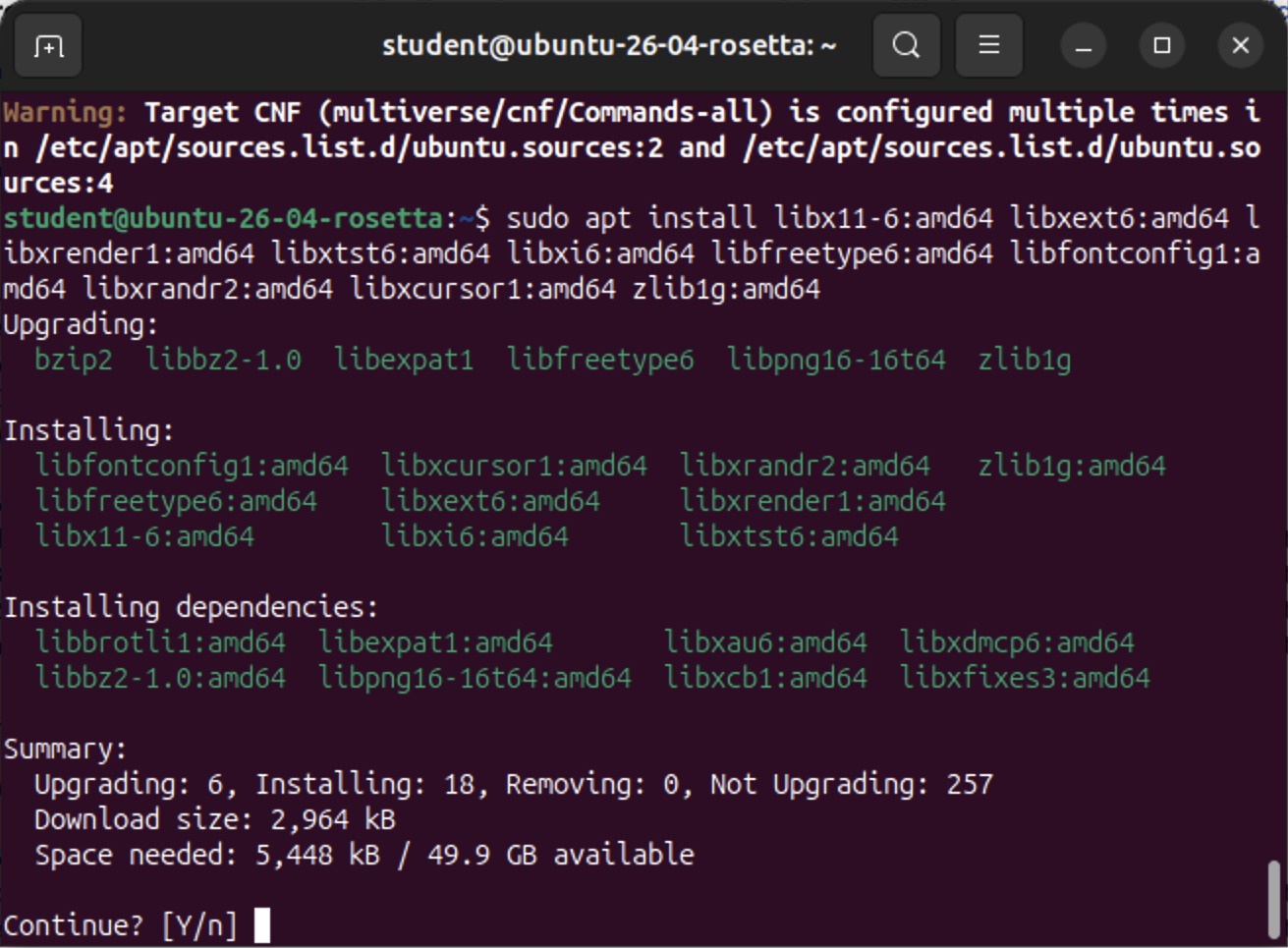The height and width of the screenshot is (948, 1288).
Task: Click libxdmcp6:amd64 dependency
Action: pos(1017,642)
